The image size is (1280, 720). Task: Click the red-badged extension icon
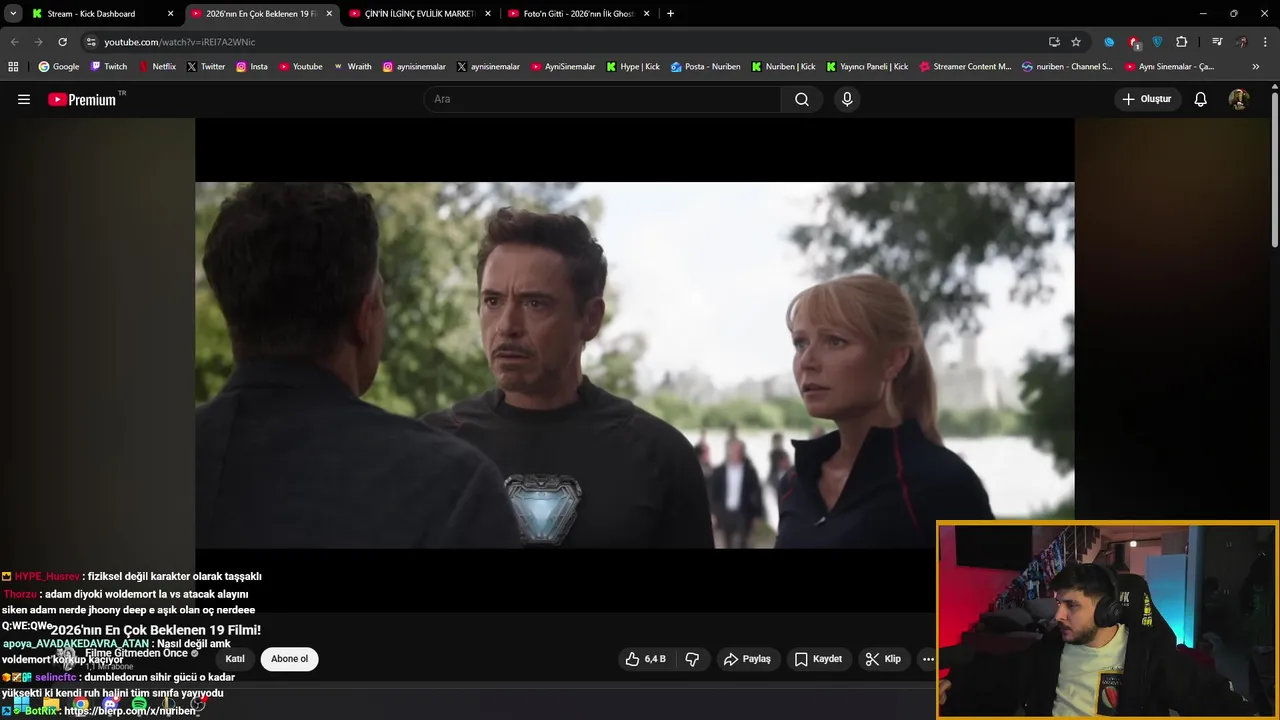click(1134, 42)
